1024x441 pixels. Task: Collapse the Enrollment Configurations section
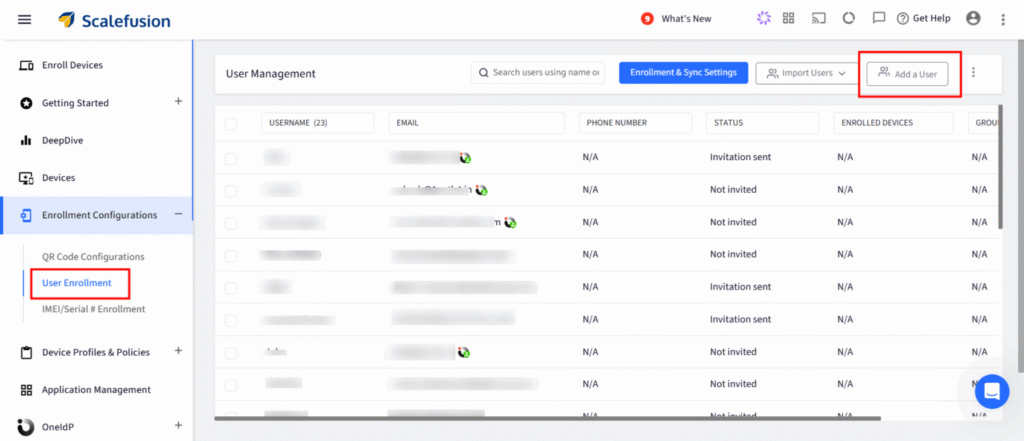point(178,214)
